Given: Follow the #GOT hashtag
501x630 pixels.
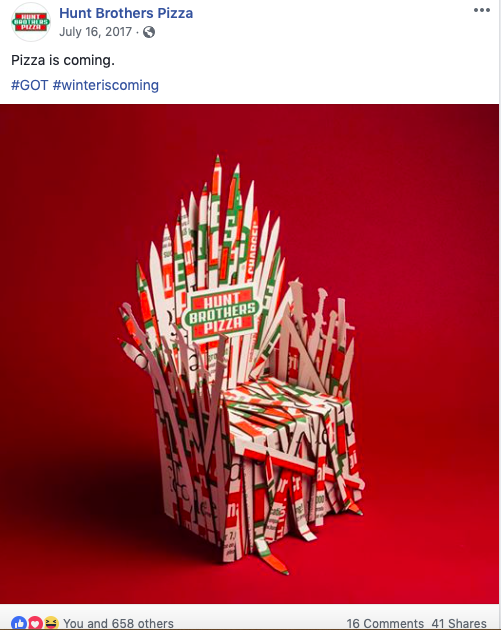Looking at the screenshot, I should click(30, 85).
